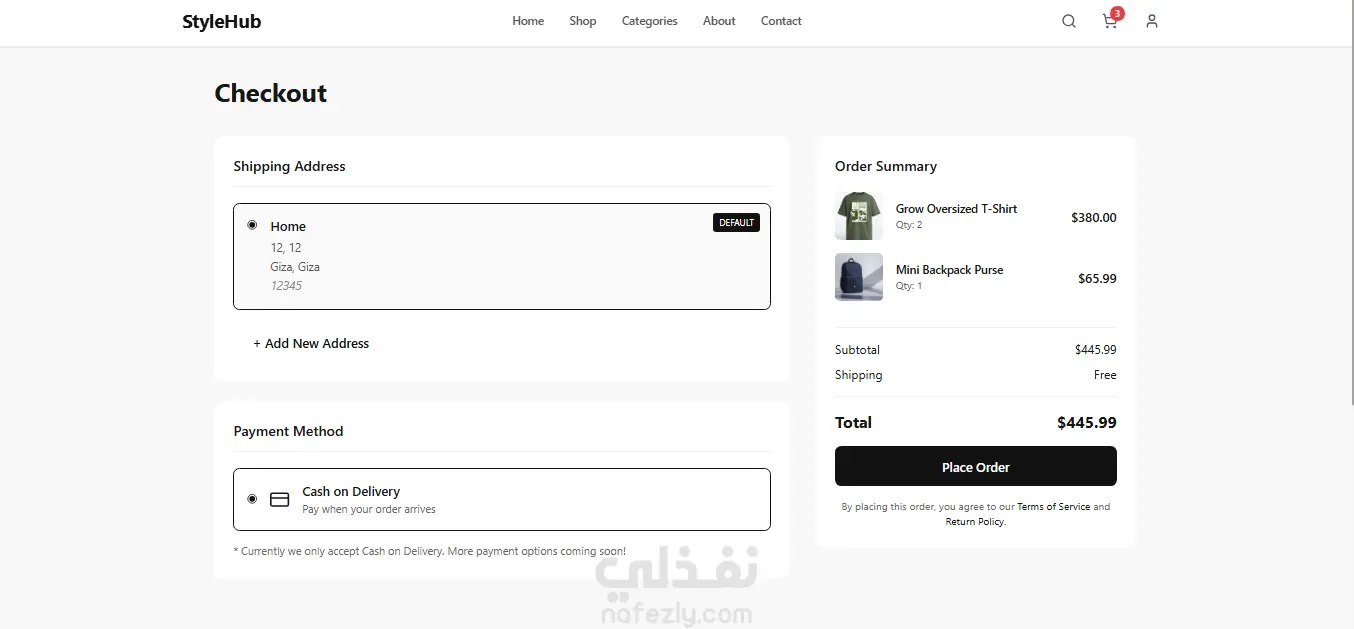Click the Place Order button
Image resolution: width=1354 pixels, height=629 pixels.
click(x=976, y=467)
